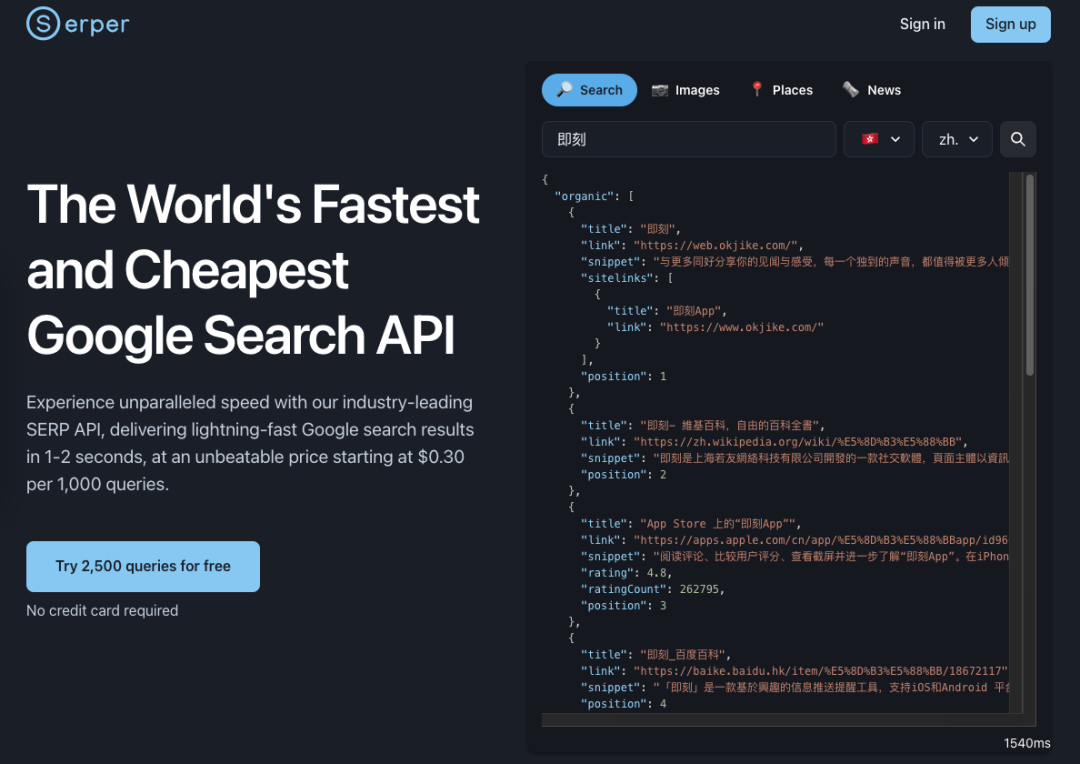Click Try 2,500 queries for free
The height and width of the screenshot is (764, 1080).
[143, 566]
